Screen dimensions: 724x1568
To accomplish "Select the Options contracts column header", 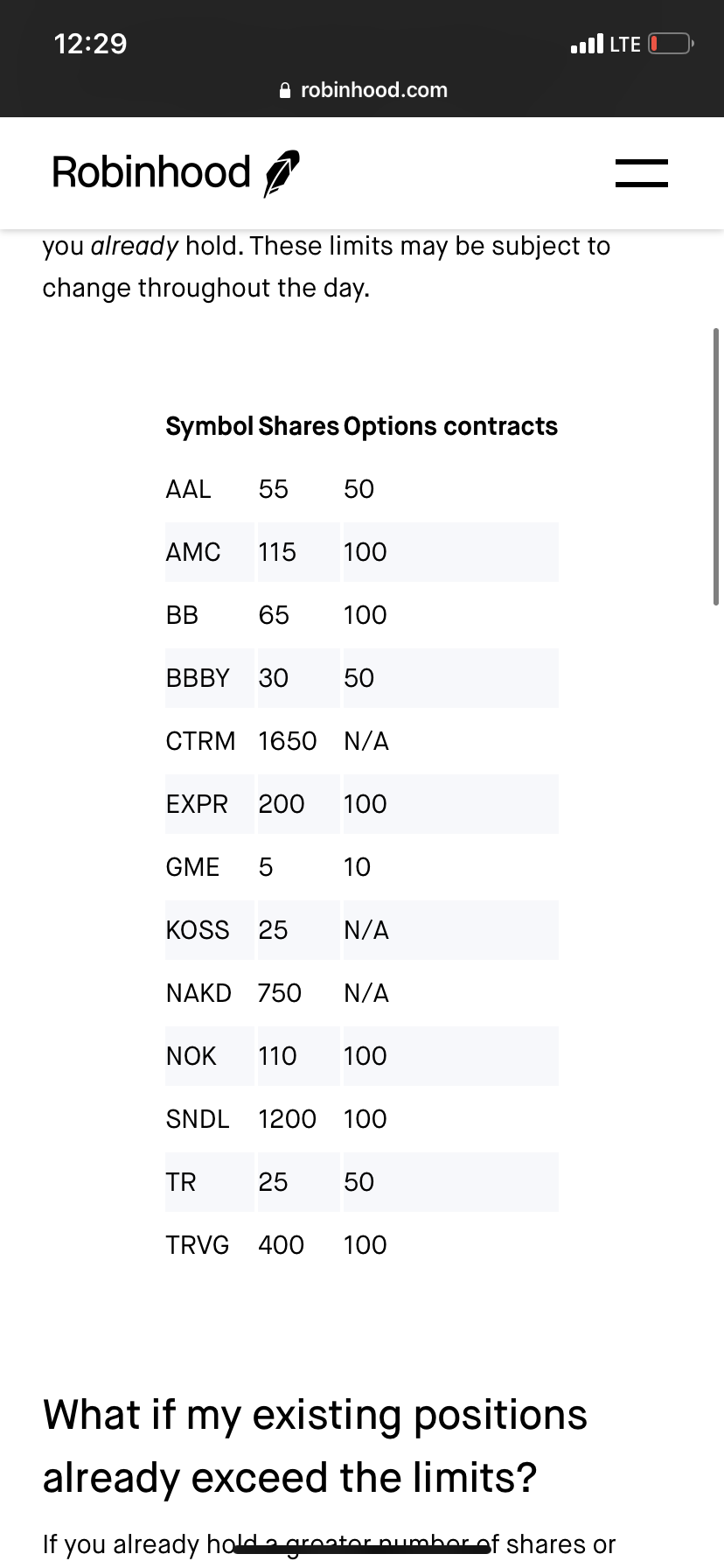I will click(x=450, y=426).
